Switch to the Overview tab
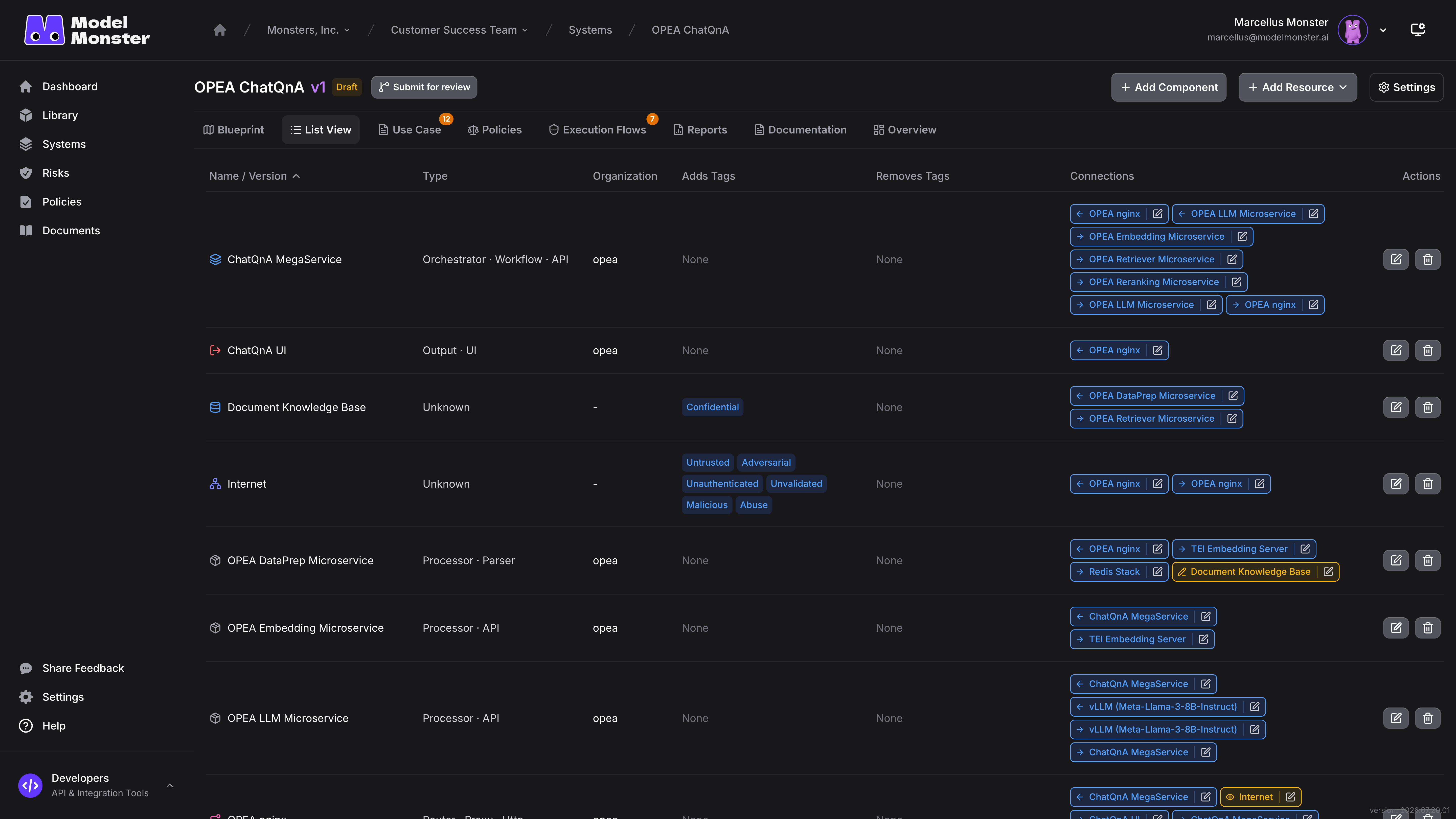This screenshot has width=1456, height=819. point(905,129)
